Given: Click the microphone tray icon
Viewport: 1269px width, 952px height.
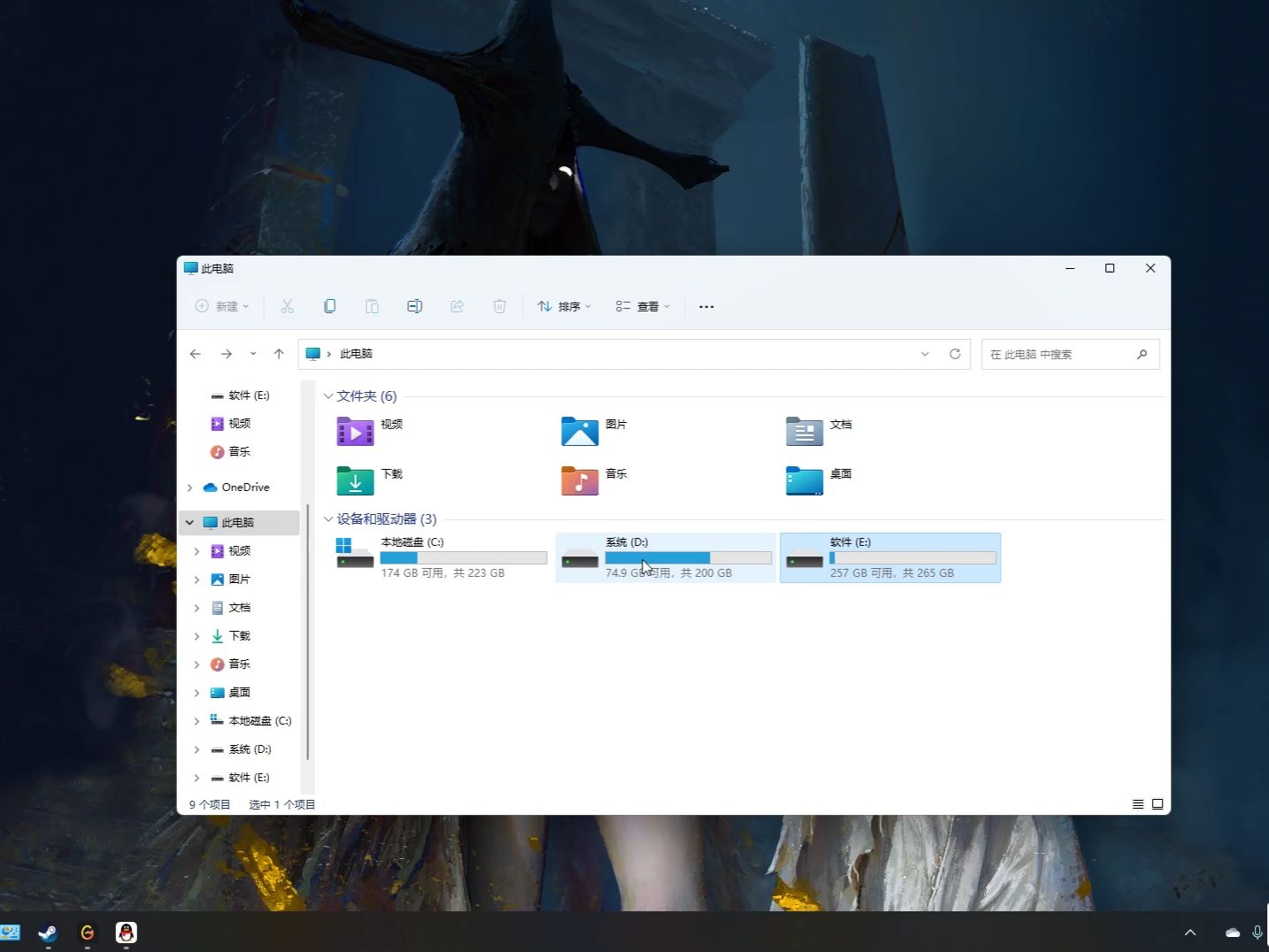Looking at the screenshot, I should point(1257,933).
